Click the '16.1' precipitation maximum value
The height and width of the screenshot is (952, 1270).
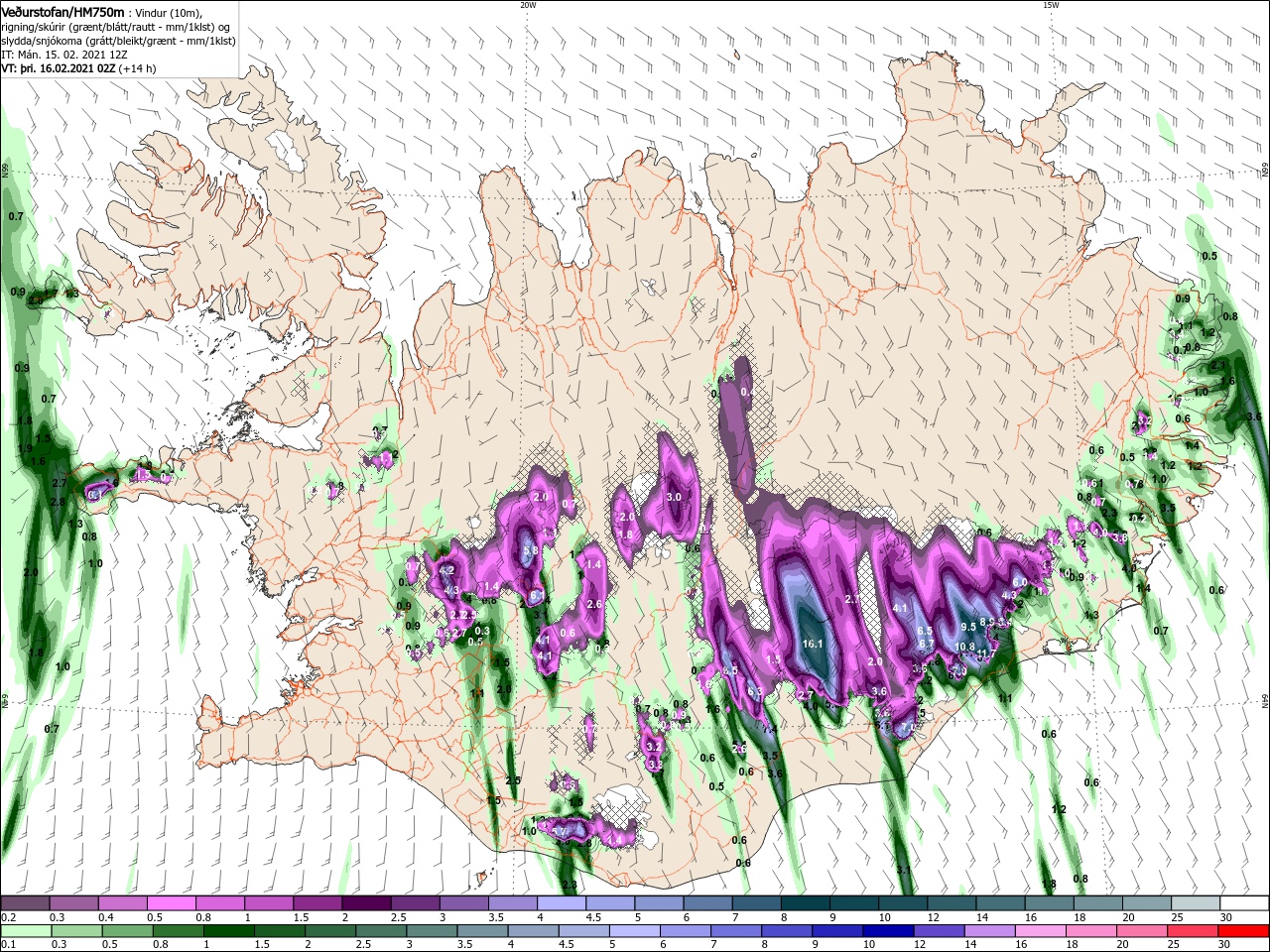(x=813, y=644)
